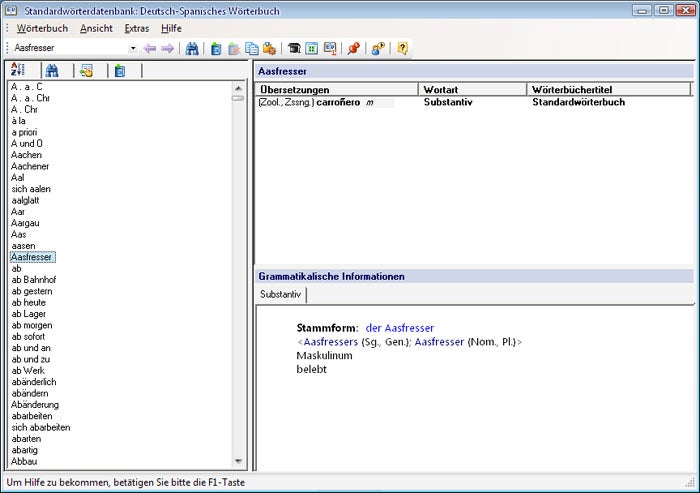
Task: Click the blue notebook add-entry toolbar icon
Action: pos(216,48)
